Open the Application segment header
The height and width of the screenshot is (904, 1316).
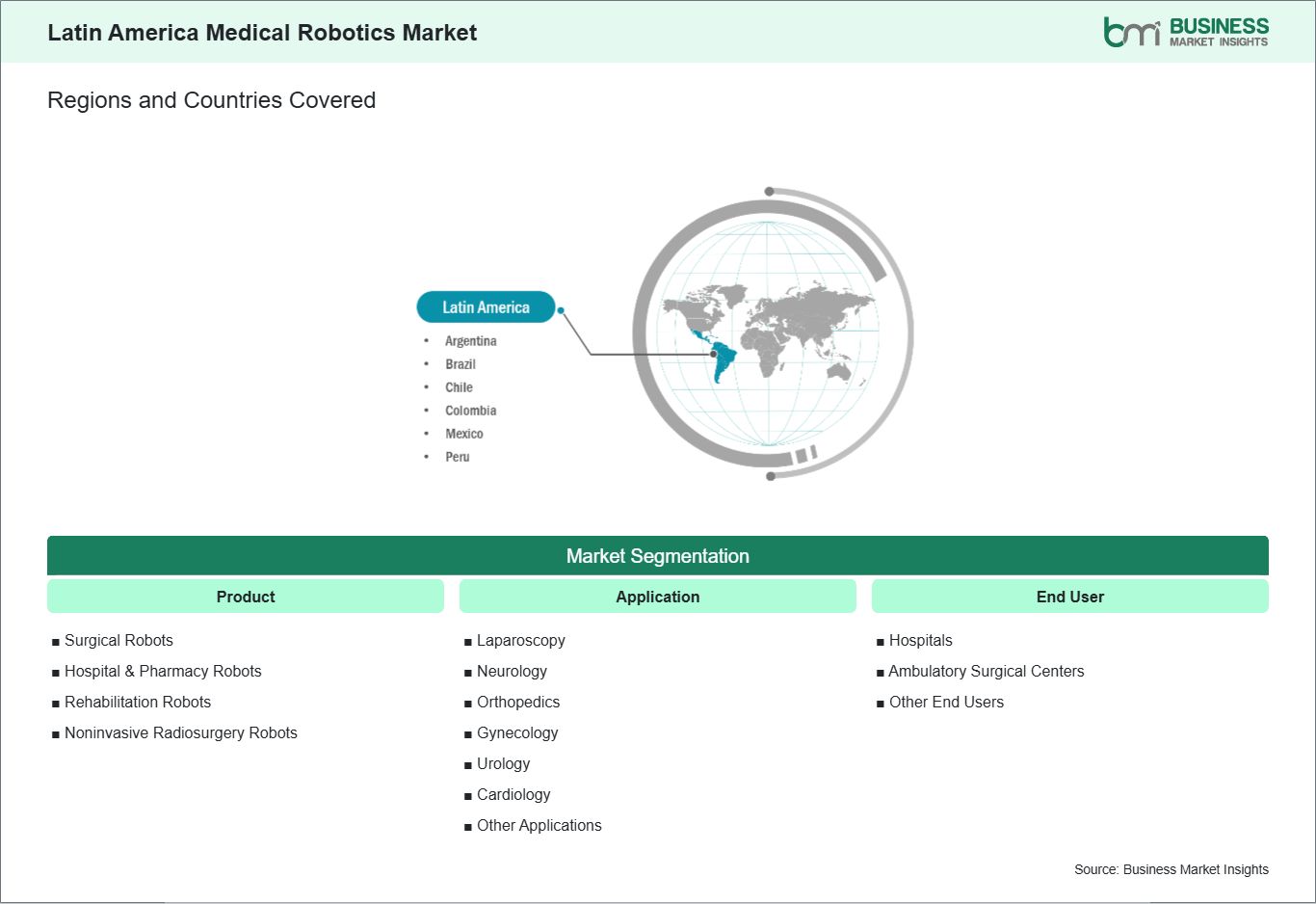point(658,597)
